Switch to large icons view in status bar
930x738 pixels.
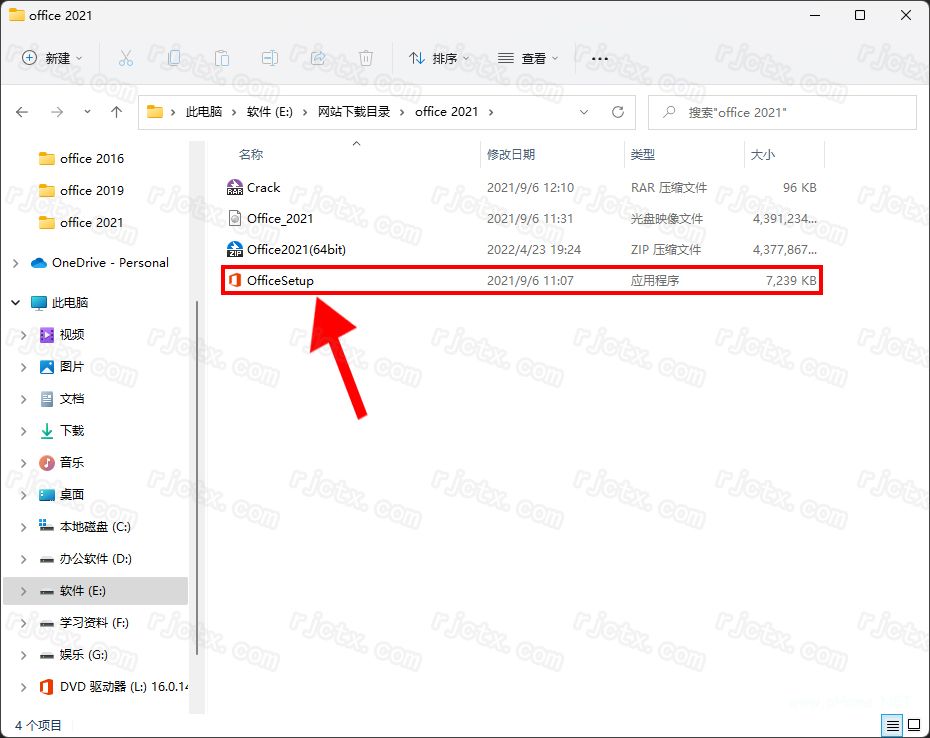coord(912,725)
